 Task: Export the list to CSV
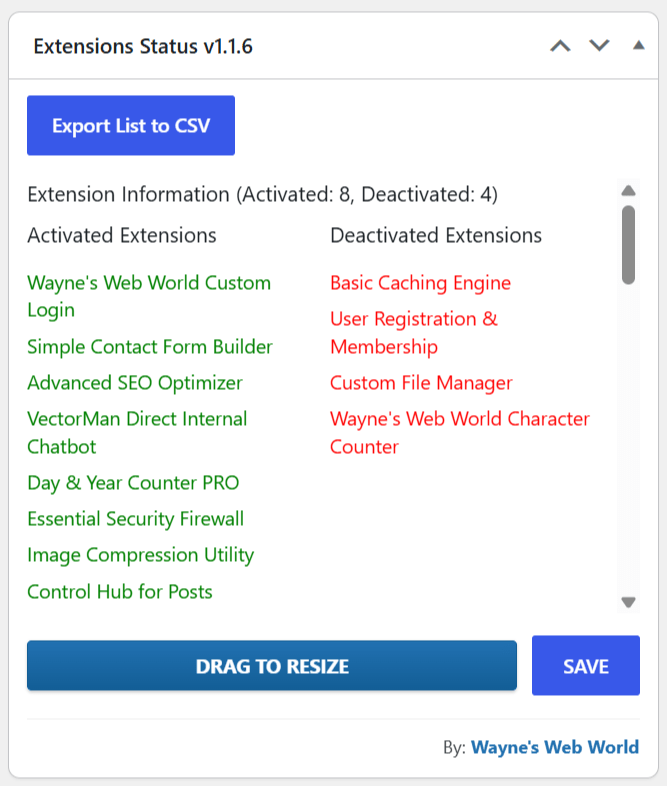tap(131, 125)
